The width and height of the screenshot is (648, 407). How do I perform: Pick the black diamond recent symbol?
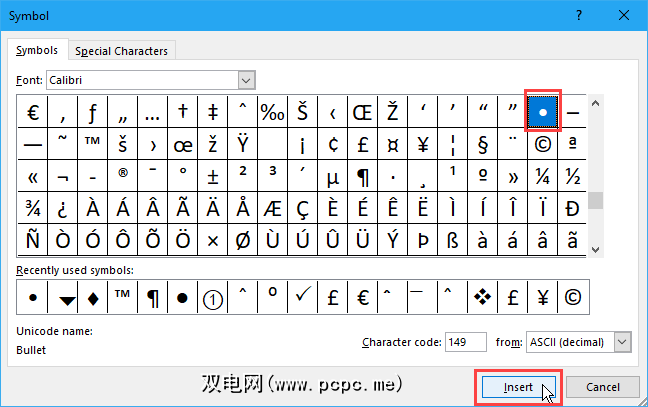93,297
